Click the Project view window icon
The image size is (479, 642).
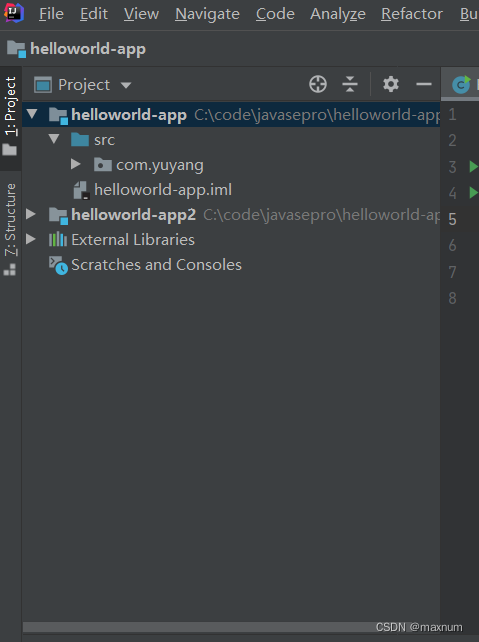pyautogui.click(x=43, y=85)
